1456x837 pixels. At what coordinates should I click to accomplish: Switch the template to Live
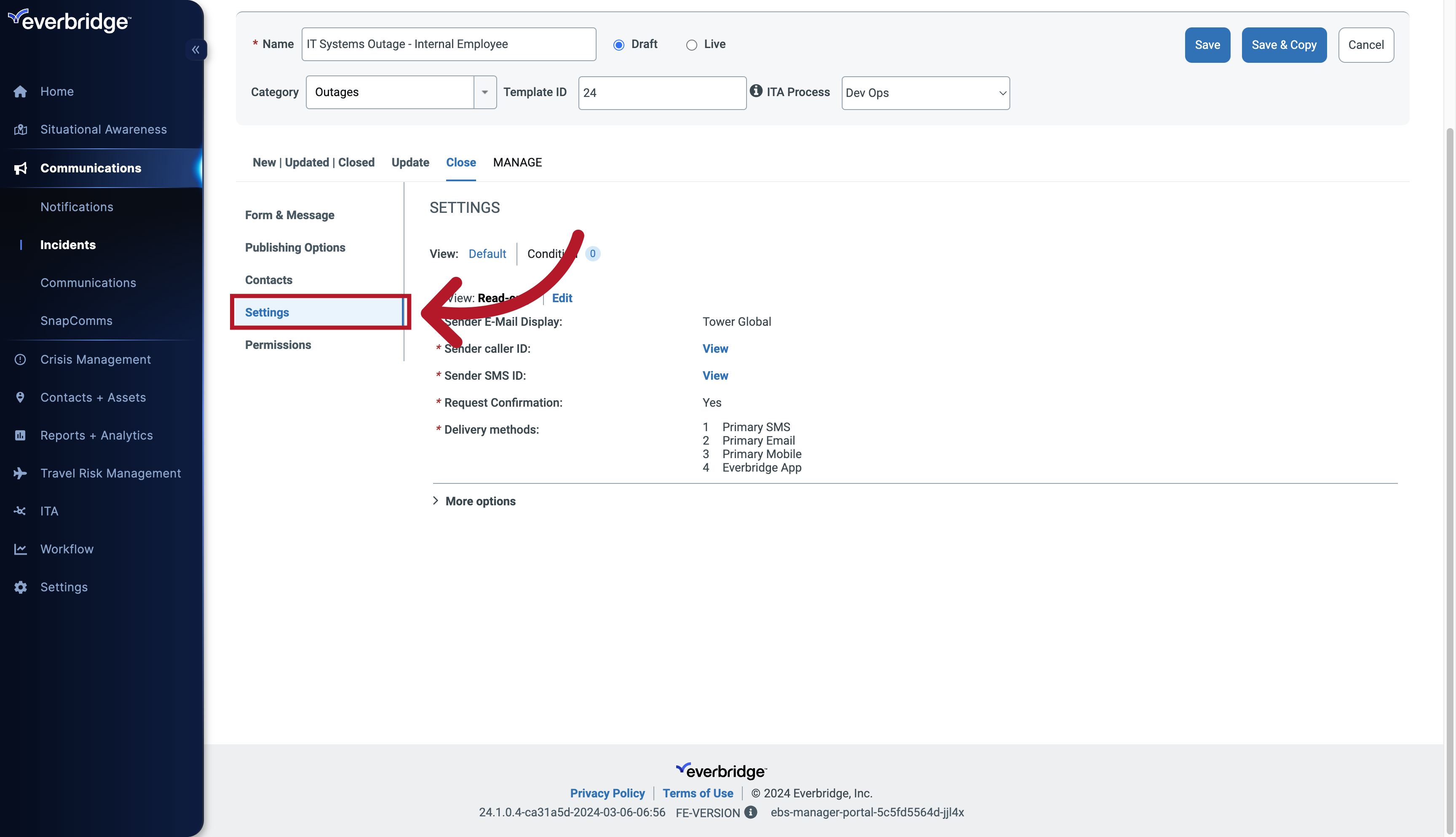(x=691, y=45)
